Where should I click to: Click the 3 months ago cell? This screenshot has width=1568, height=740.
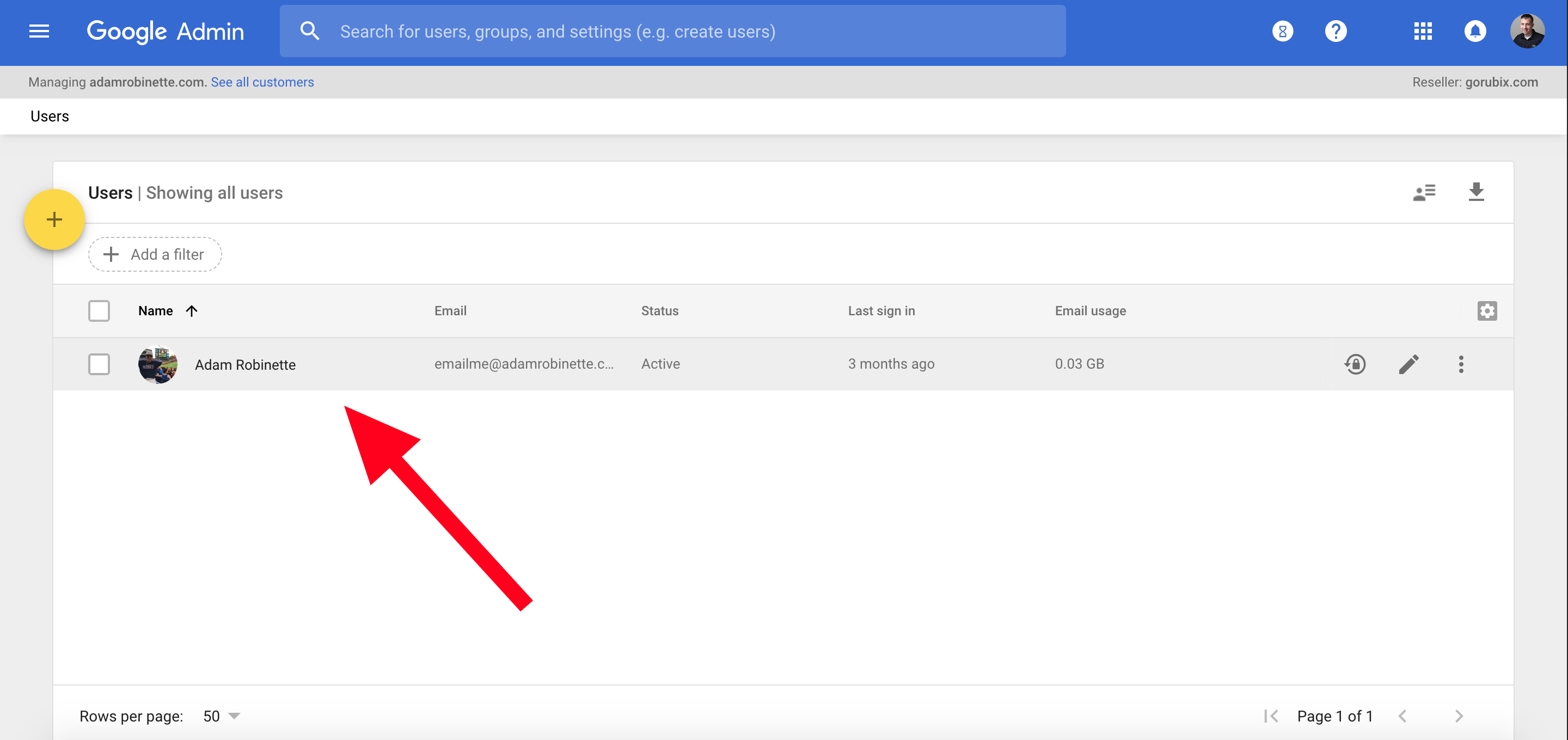(x=891, y=364)
